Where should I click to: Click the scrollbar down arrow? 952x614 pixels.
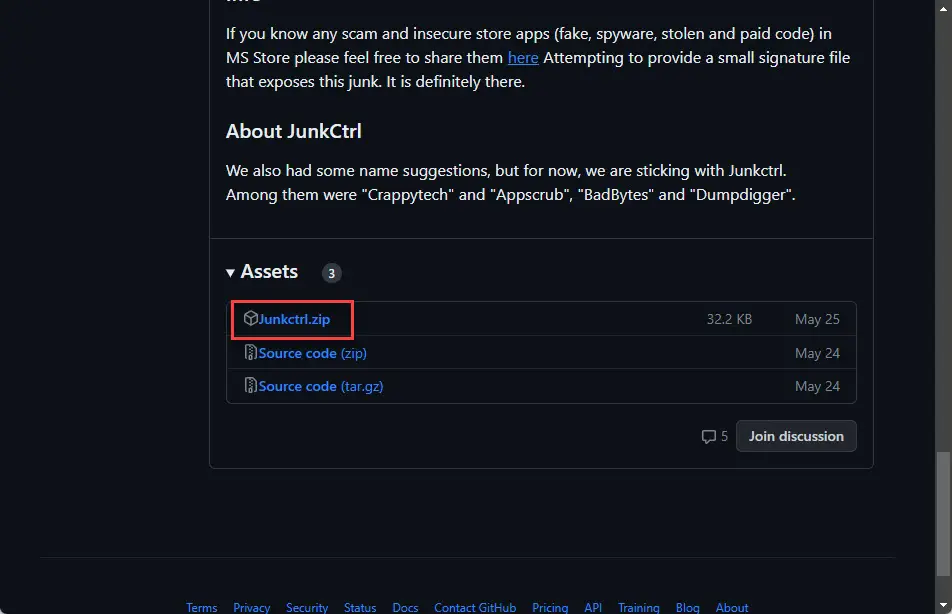click(x=943, y=605)
